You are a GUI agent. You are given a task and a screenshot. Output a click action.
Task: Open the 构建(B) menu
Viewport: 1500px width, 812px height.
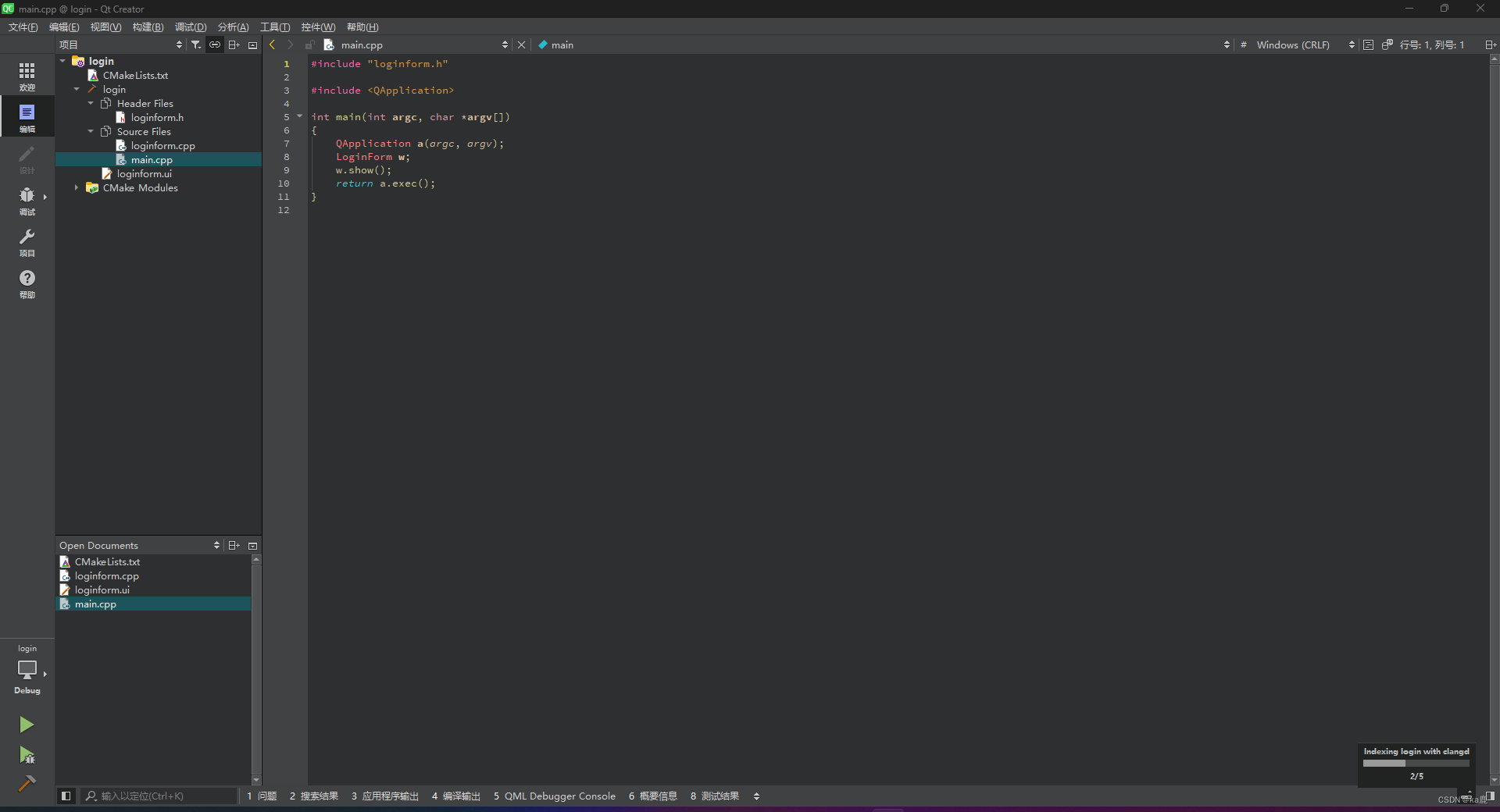148,27
